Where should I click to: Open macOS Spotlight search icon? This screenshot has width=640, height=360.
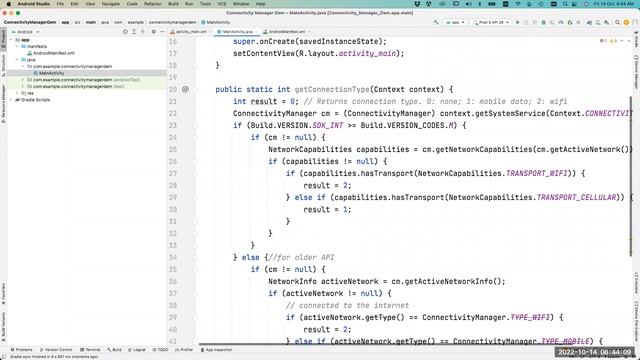pos(565,4)
